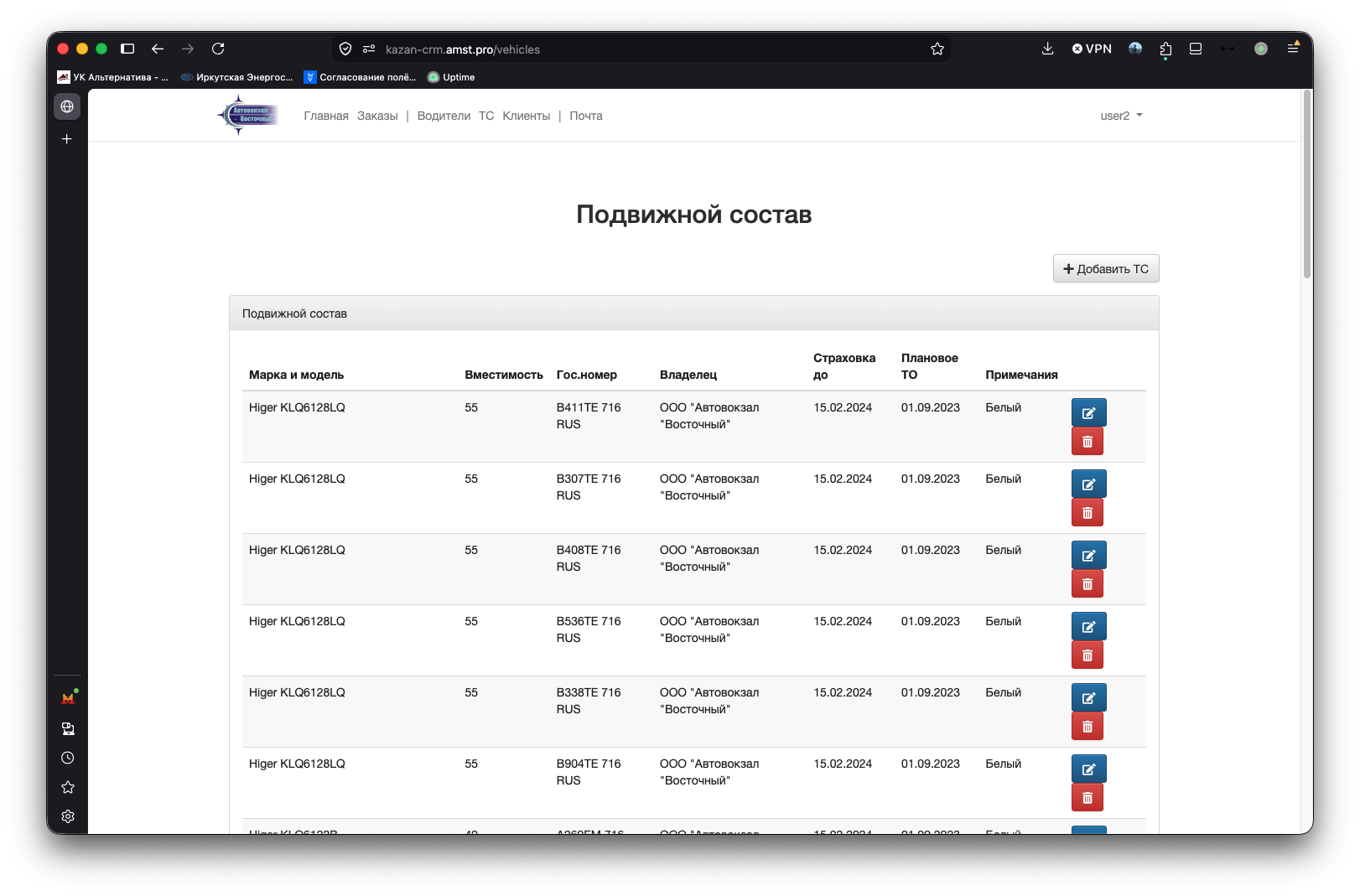The height and width of the screenshot is (896, 1360).
Task: Open the browser downloads icon
Action: pos(1047,49)
